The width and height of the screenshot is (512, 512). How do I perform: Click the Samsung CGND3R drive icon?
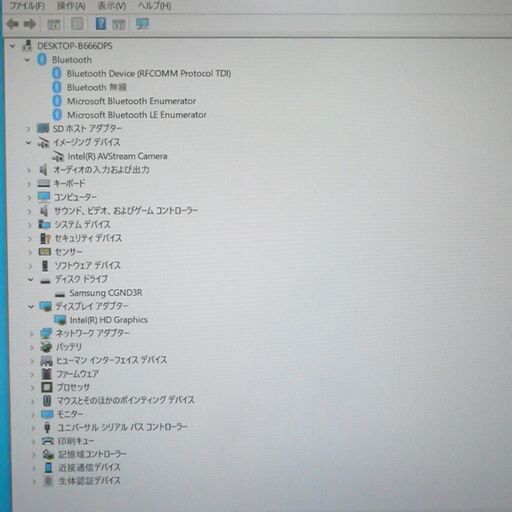click(60, 294)
